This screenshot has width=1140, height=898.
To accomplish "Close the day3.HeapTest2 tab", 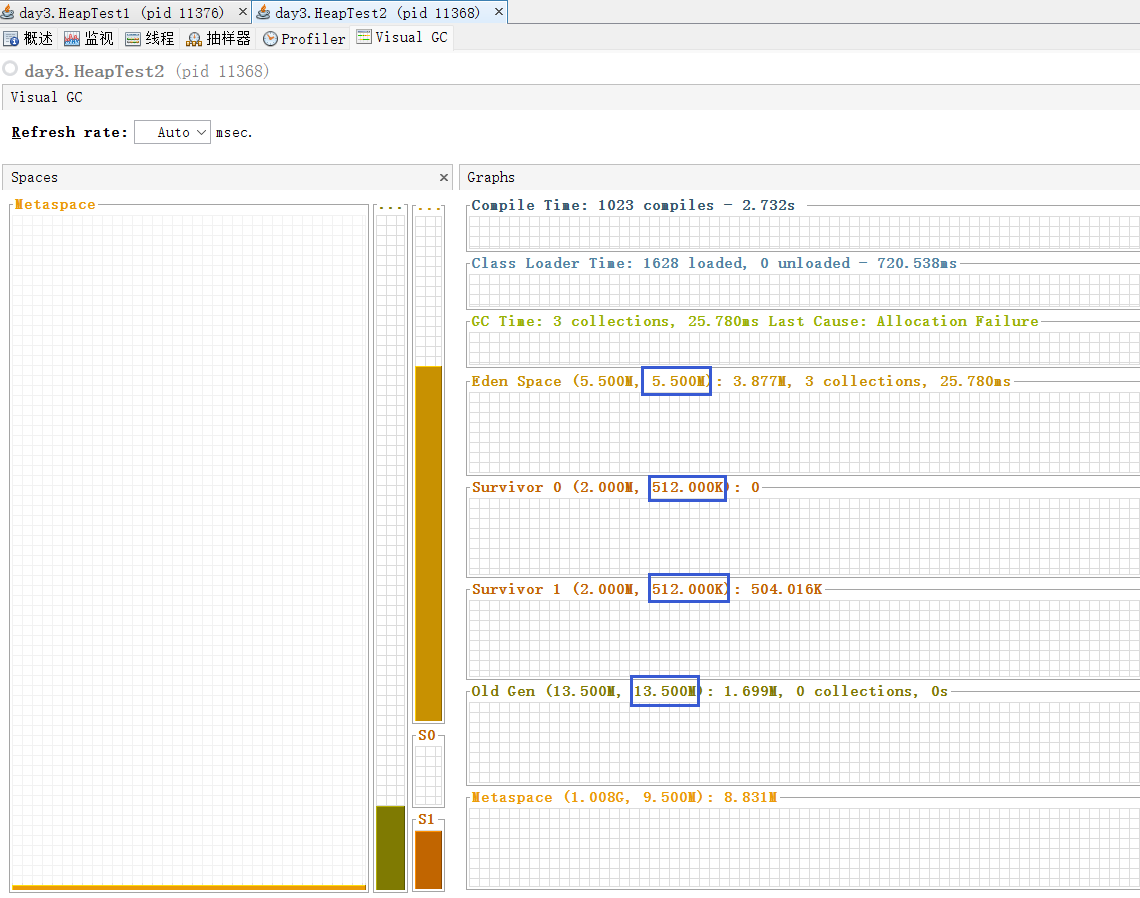I will (499, 12).
